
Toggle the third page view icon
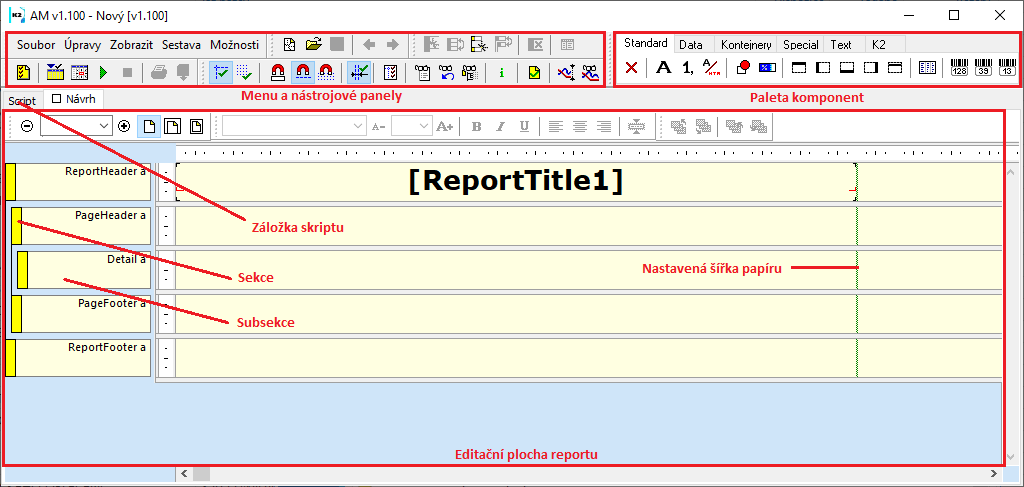pyautogui.click(x=196, y=126)
